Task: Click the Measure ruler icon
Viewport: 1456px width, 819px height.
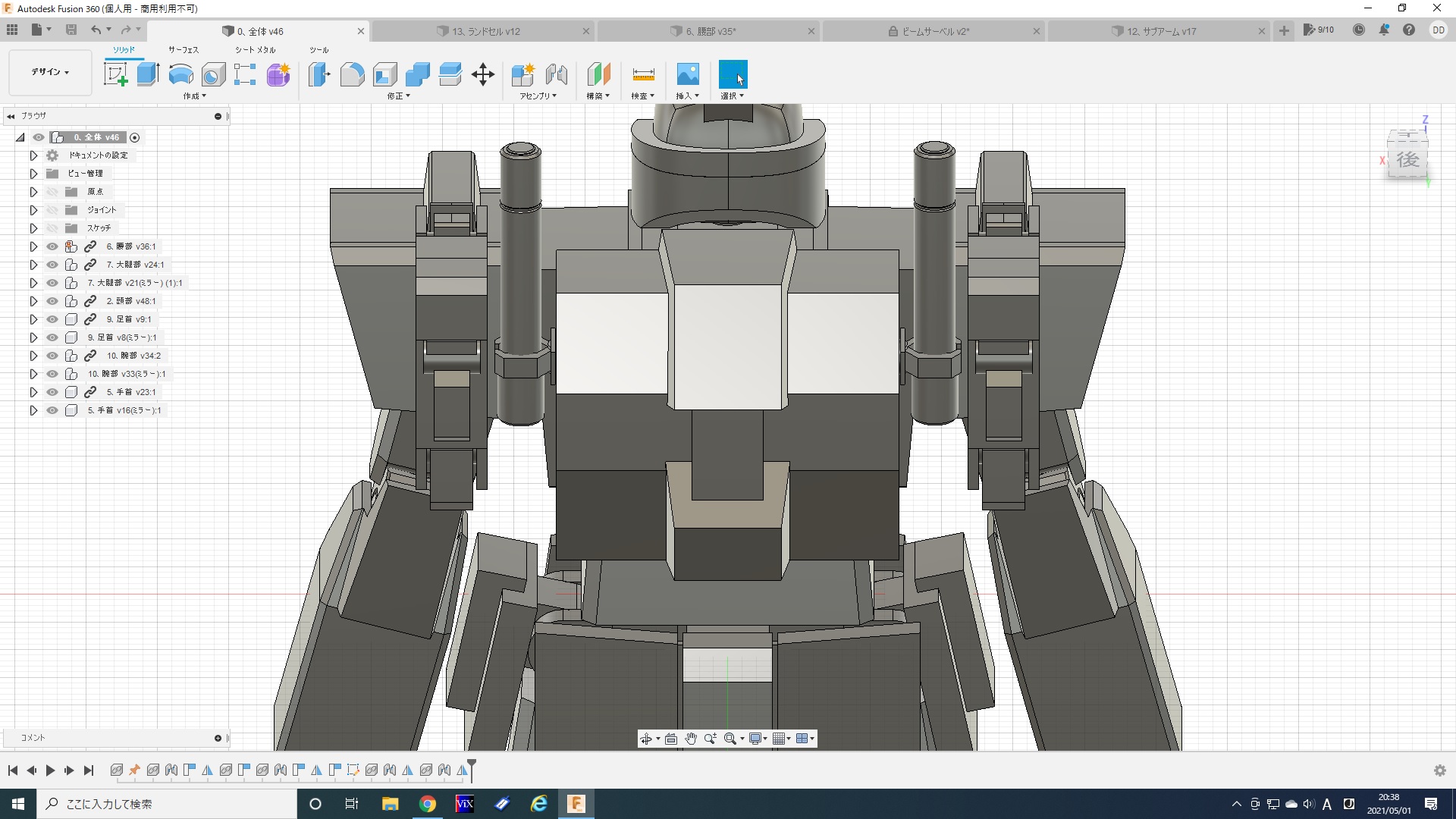Action: tap(642, 74)
